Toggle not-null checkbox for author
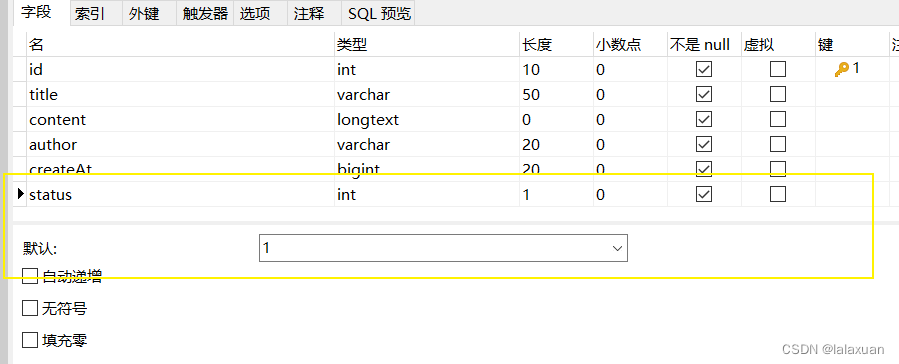This screenshot has height=364, width=899. click(703, 144)
